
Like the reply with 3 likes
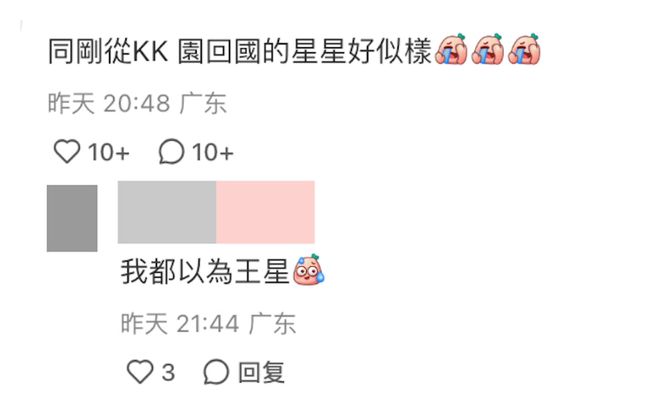tap(140, 371)
